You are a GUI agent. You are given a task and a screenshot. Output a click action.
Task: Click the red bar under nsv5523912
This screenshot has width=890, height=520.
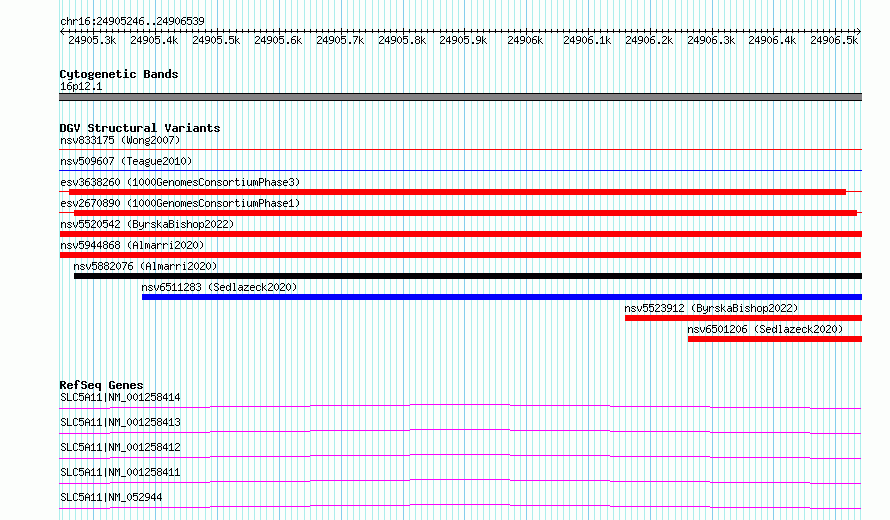click(744, 318)
